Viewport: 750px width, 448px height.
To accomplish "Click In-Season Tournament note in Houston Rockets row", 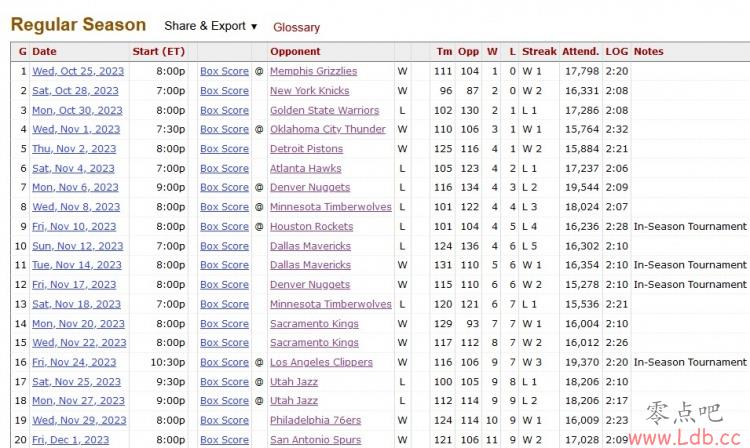I will click(x=690, y=227).
